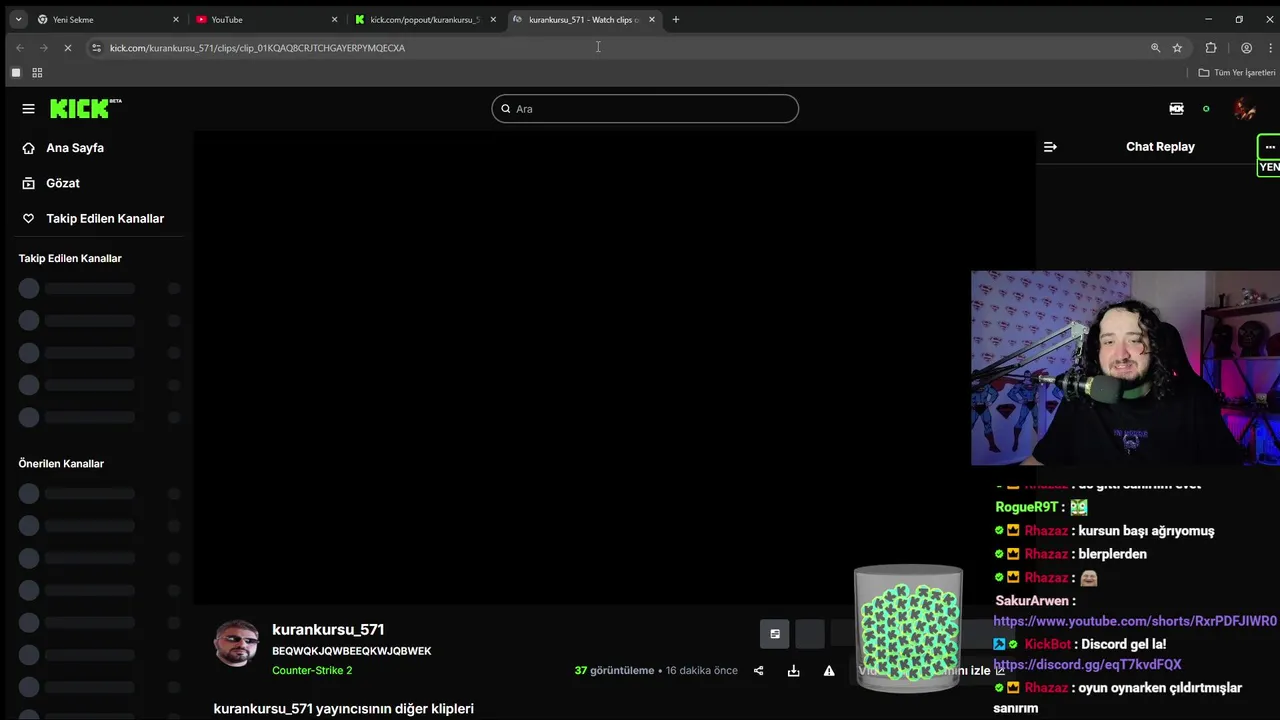The image size is (1280, 720).
Task: Click the Ara search field
Action: [x=645, y=109]
